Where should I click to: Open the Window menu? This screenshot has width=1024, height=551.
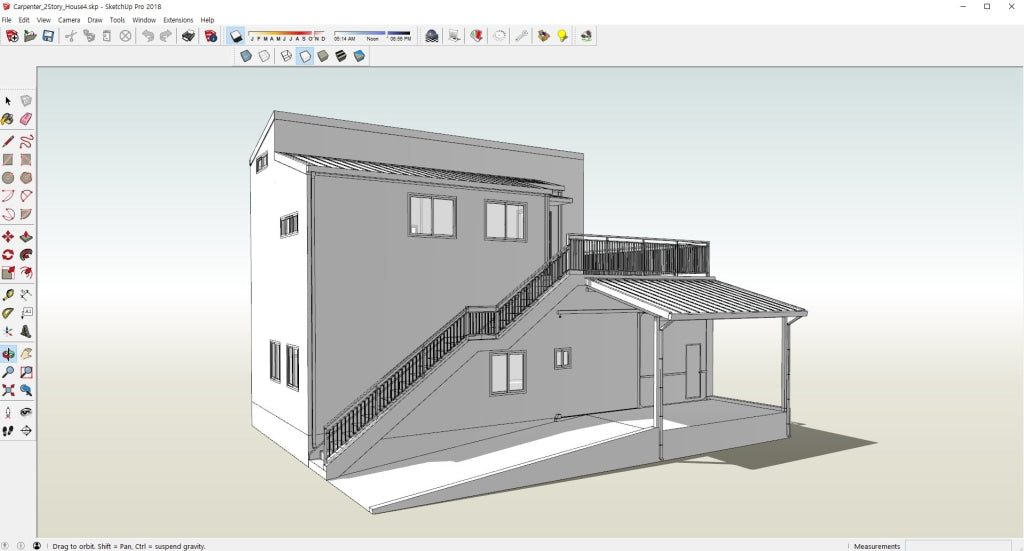click(144, 20)
